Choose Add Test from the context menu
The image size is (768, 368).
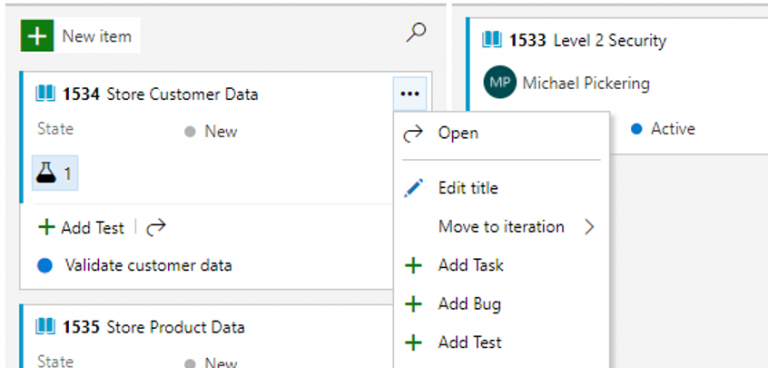pyautogui.click(x=501, y=343)
